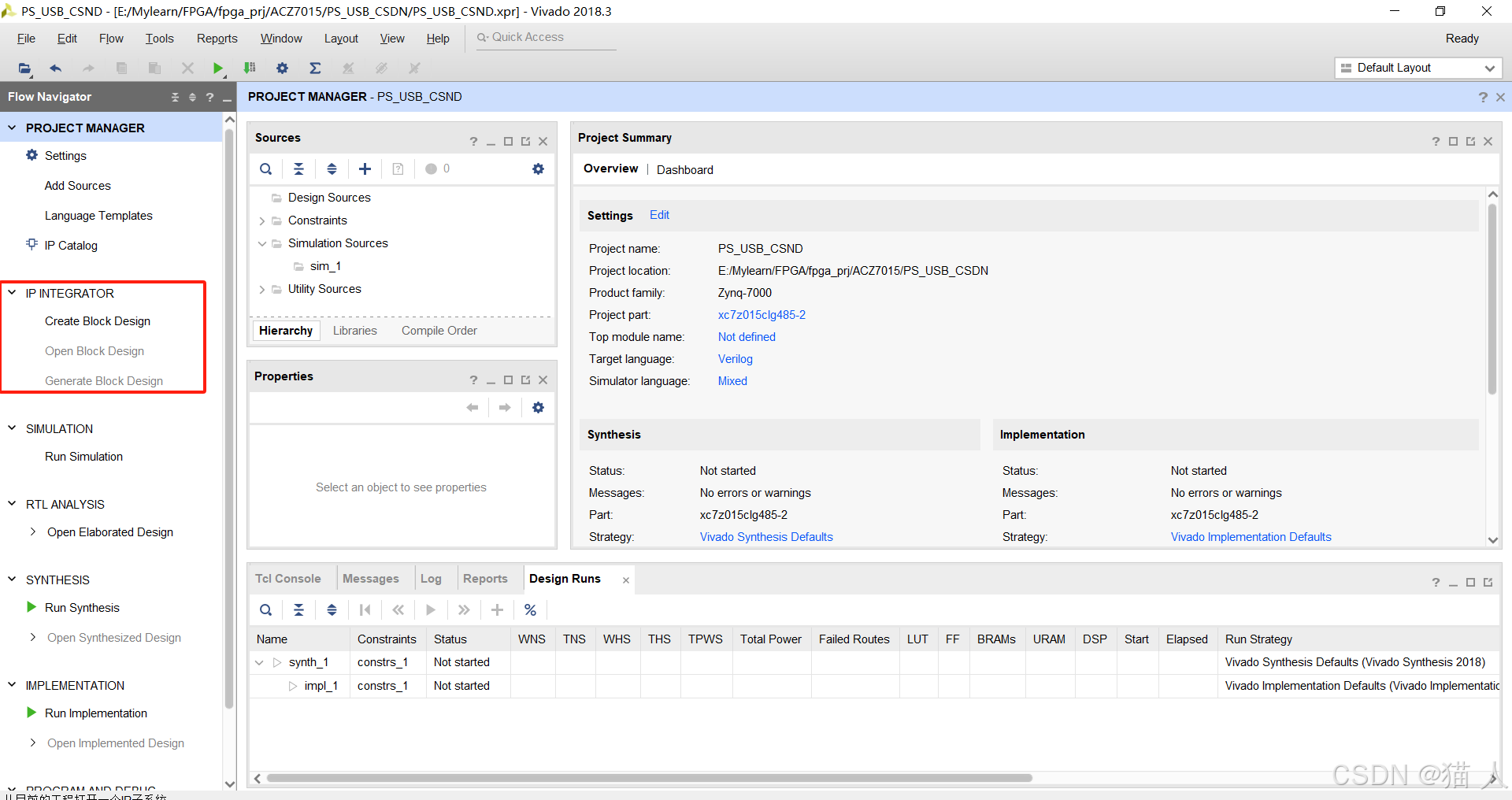Switch to Compile Order tab in Sources

click(x=439, y=331)
